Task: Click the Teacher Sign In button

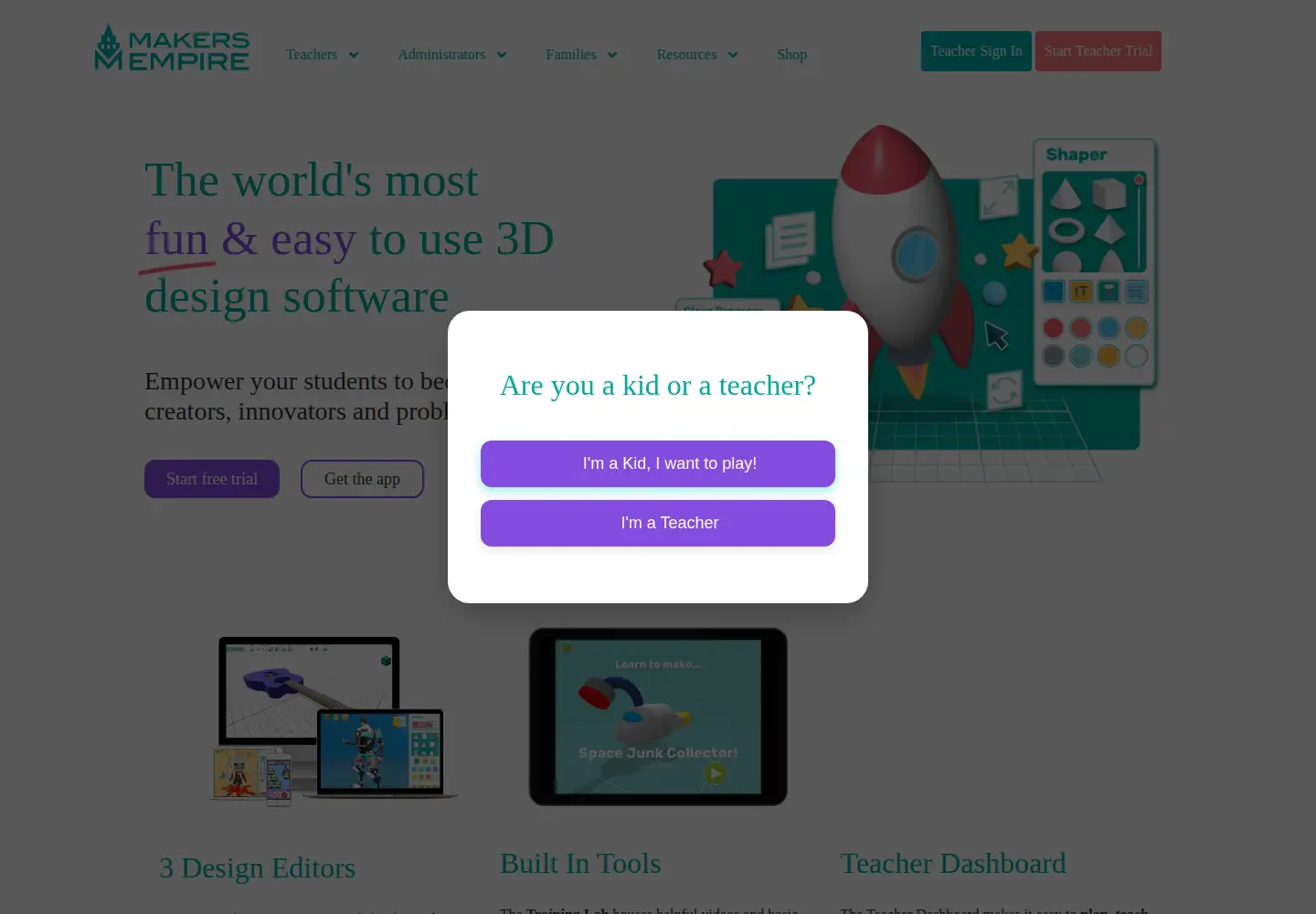Action: click(x=976, y=51)
